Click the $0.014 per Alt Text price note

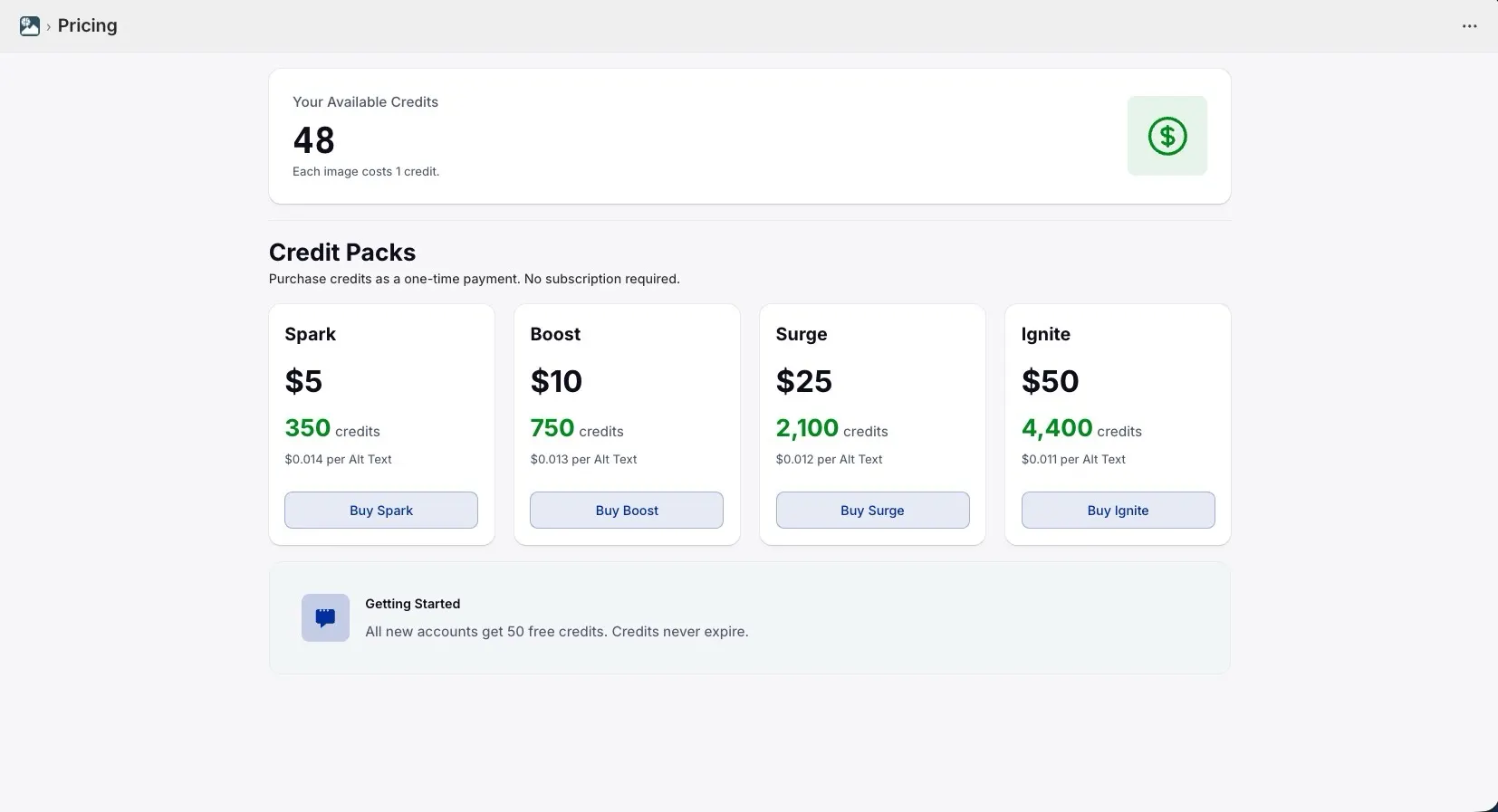338,459
